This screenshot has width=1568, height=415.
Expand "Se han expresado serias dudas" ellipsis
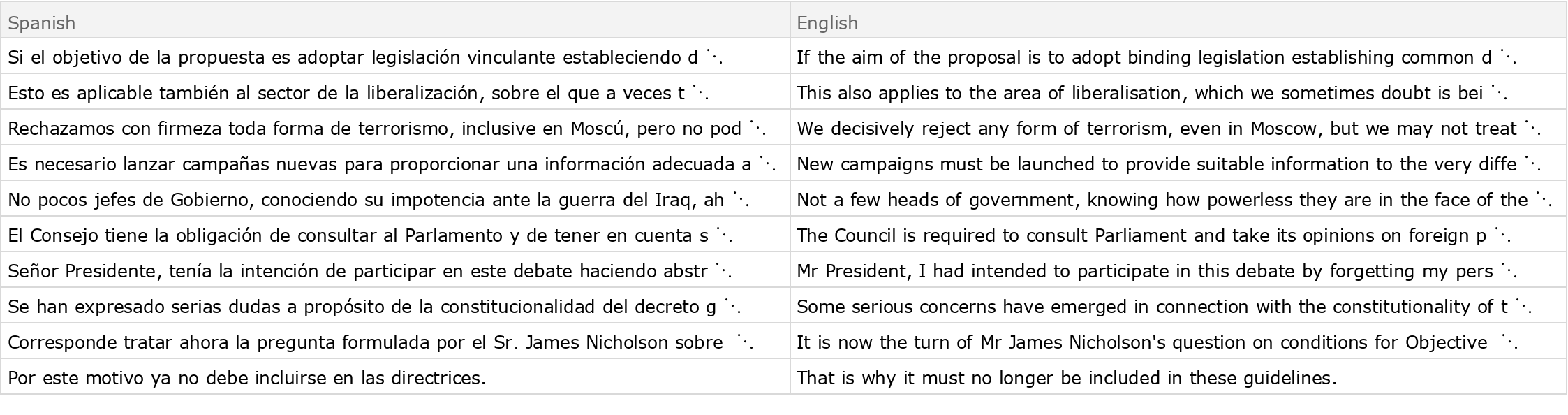pos(732,307)
